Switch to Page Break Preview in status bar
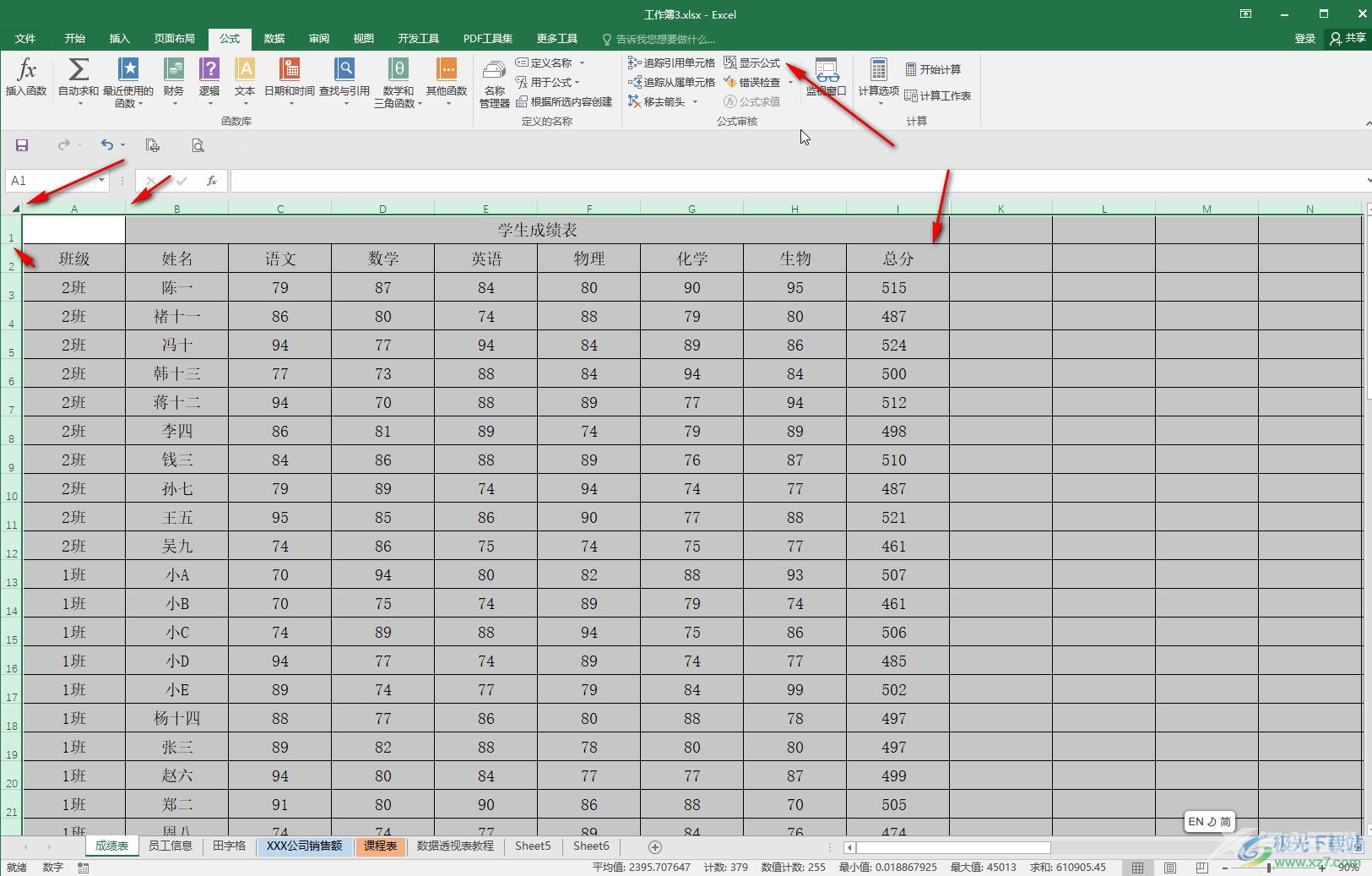The width and height of the screenshot is (1372, 876). click(1202, 868)
